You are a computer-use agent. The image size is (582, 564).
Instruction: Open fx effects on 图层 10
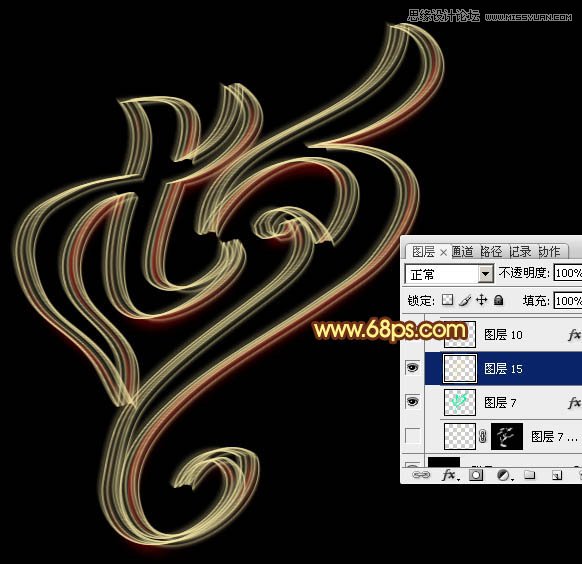(574, 335)
